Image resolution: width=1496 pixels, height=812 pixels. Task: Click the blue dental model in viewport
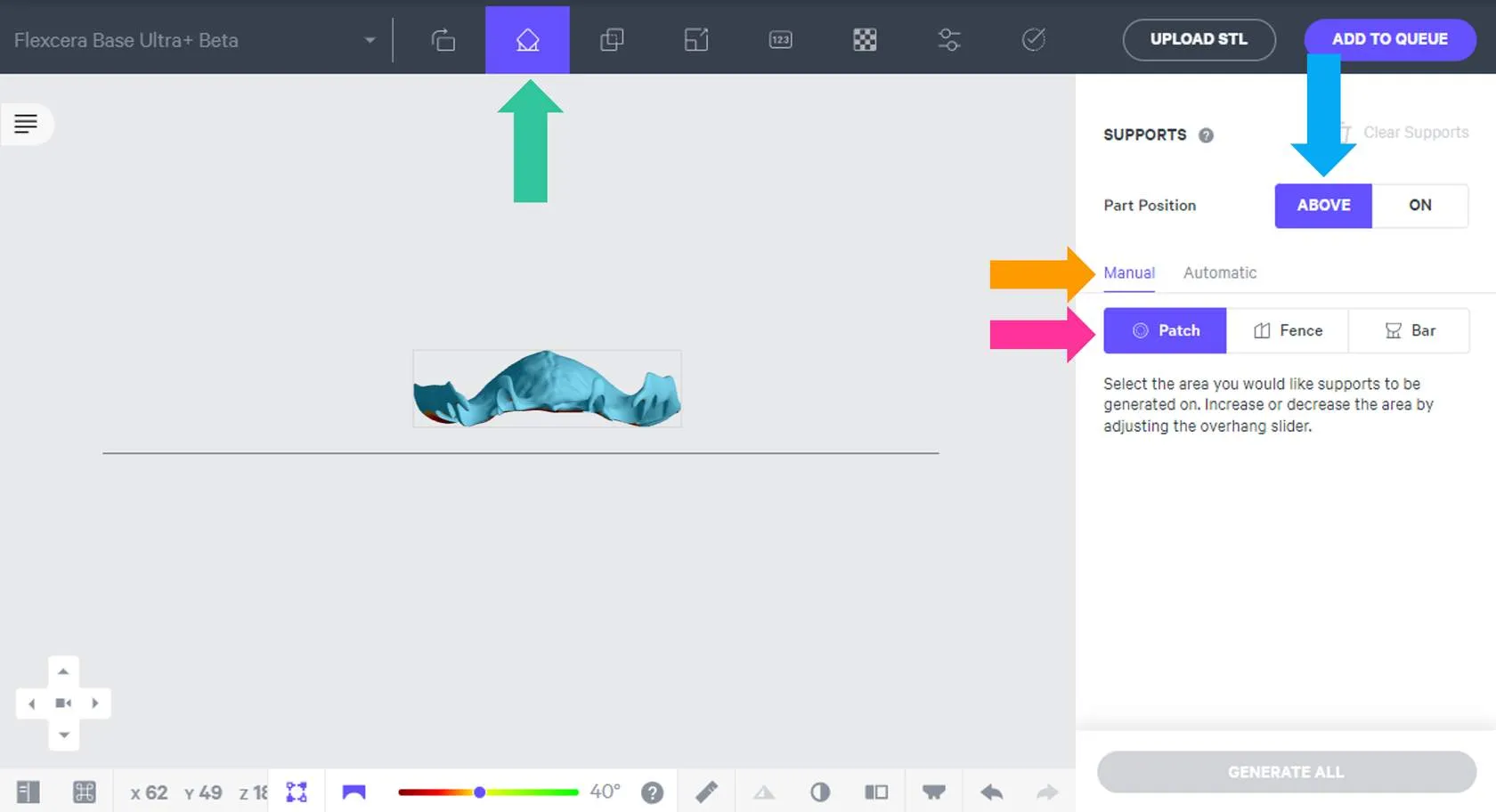click(x=547, y=389)
